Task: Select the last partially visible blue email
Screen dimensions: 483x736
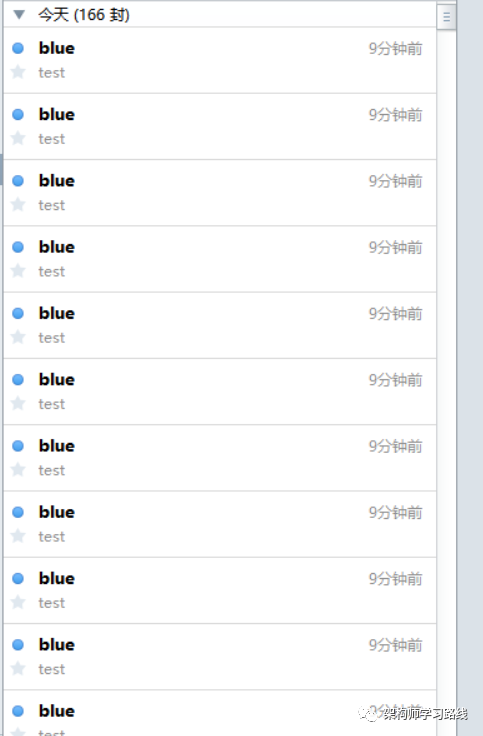Action: click(x=220, y=713)
